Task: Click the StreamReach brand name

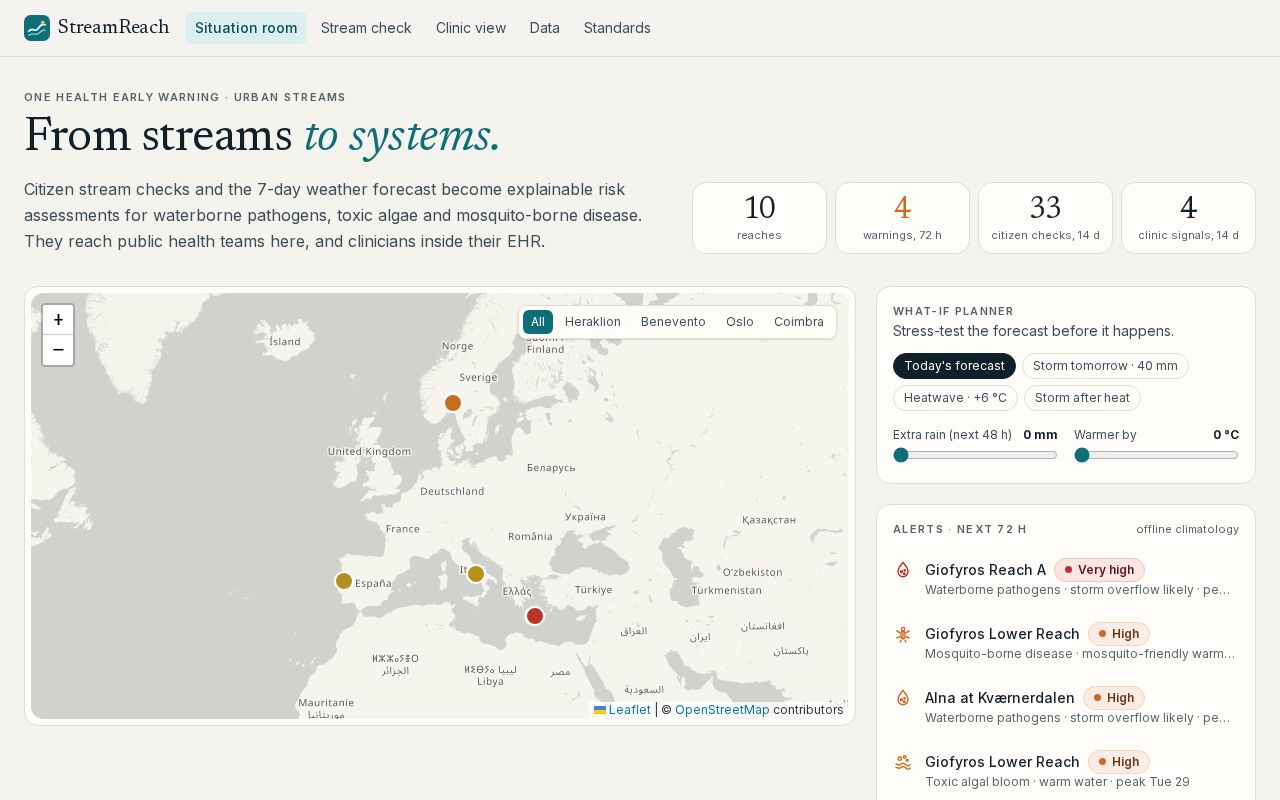Action: point(113,27)
